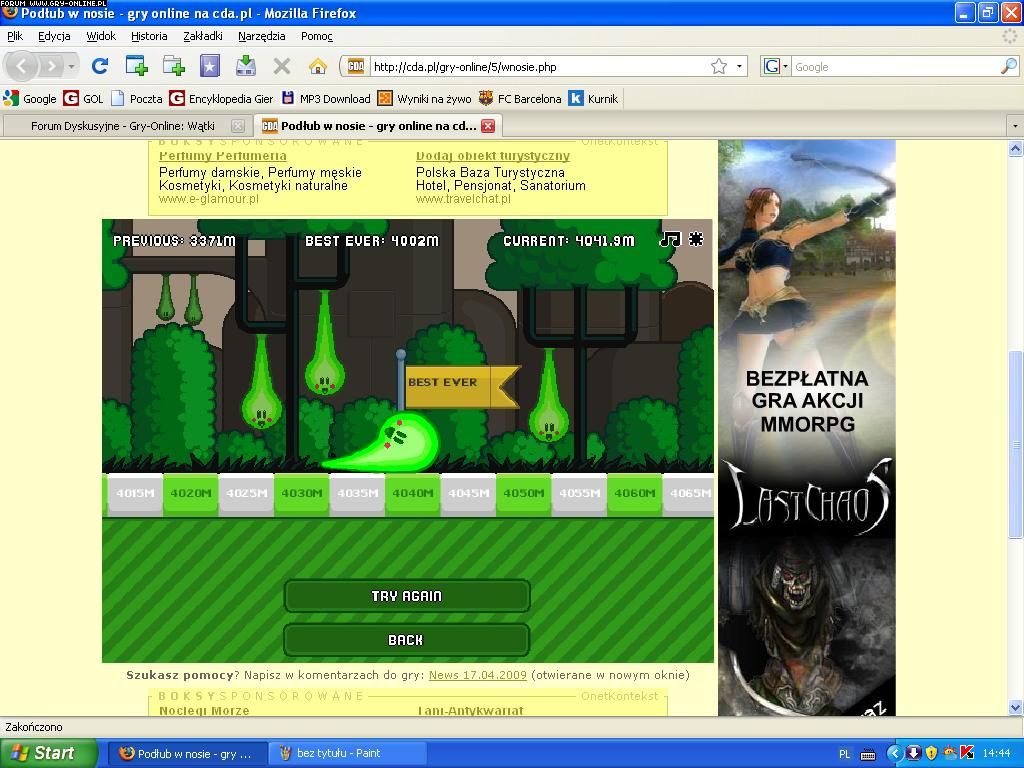Screen dimensions: 1024x768
Task: Click the scrollbar up arrow
Action: [1015, 149]
